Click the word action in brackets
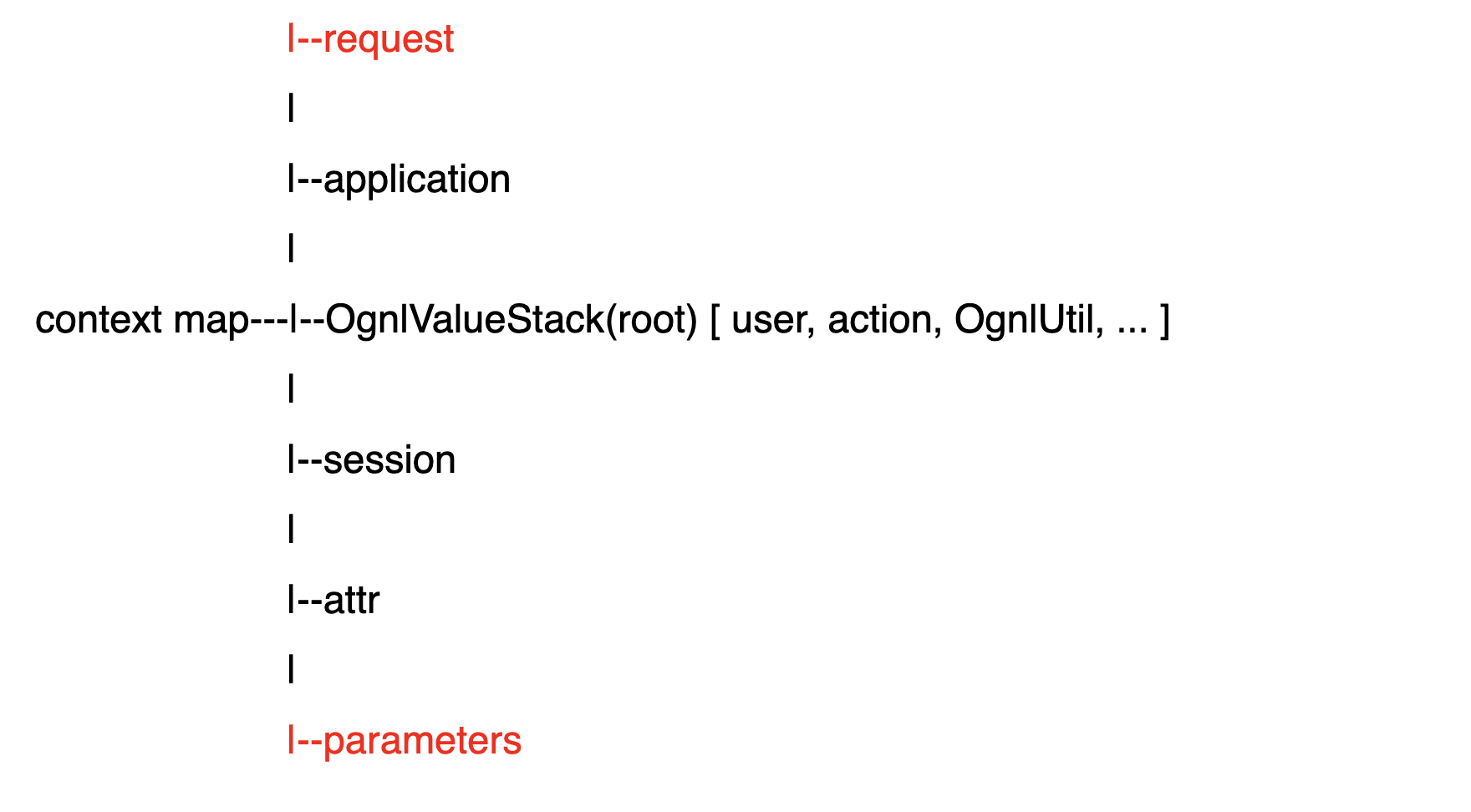Screen dimensions: 1471x812 click(885, 320)
